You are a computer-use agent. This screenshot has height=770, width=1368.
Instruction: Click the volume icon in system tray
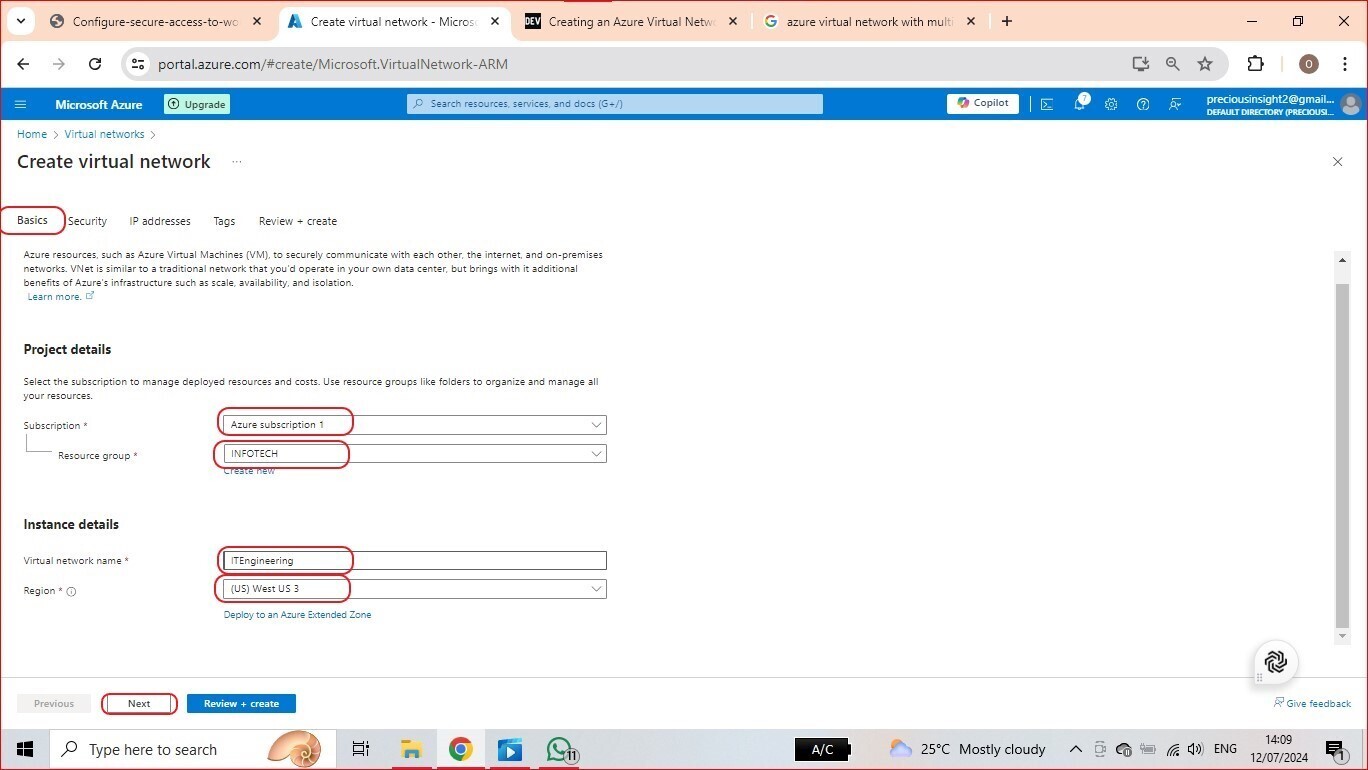coord(1195,749)
